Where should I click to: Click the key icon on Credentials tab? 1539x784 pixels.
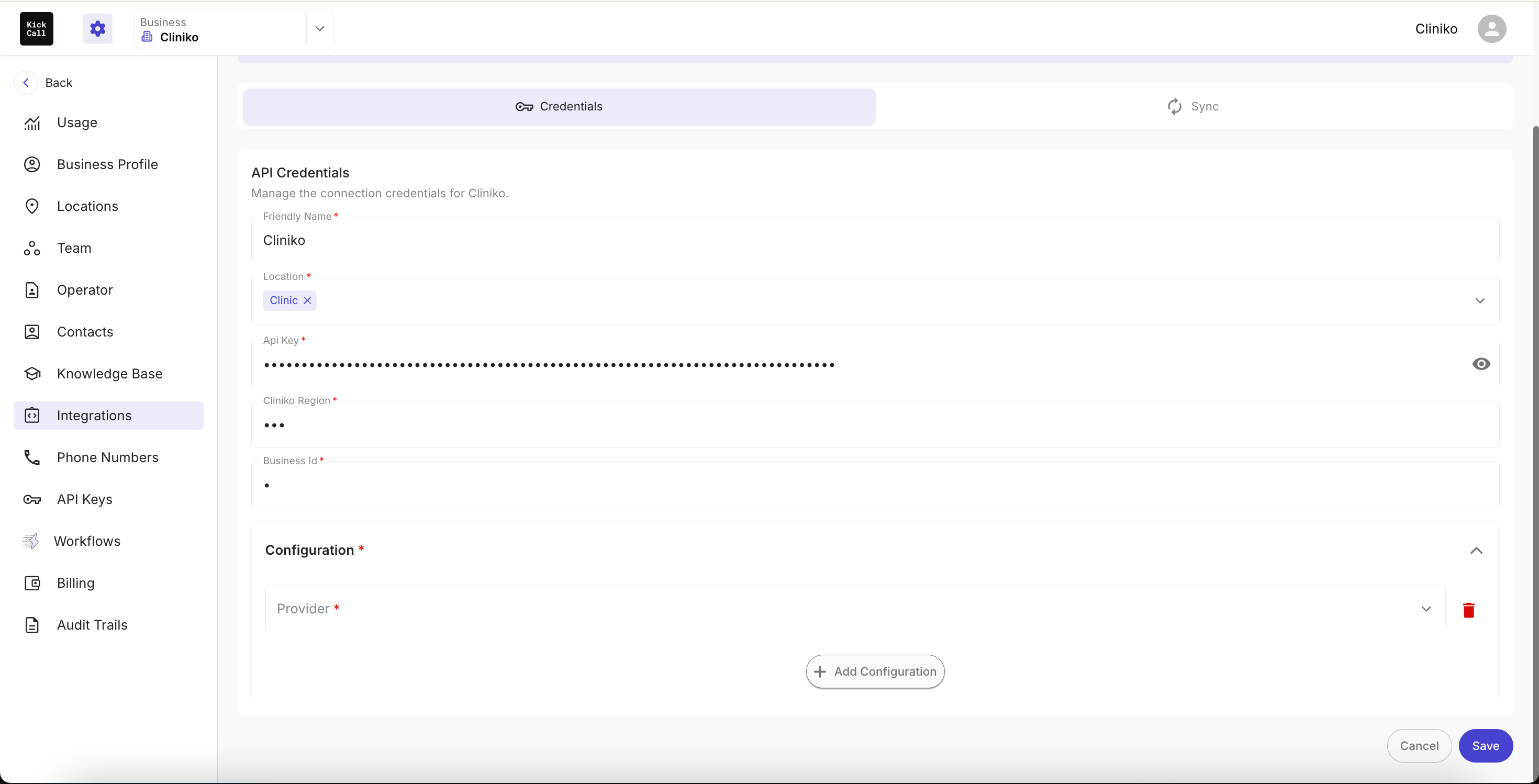[524, 107]
